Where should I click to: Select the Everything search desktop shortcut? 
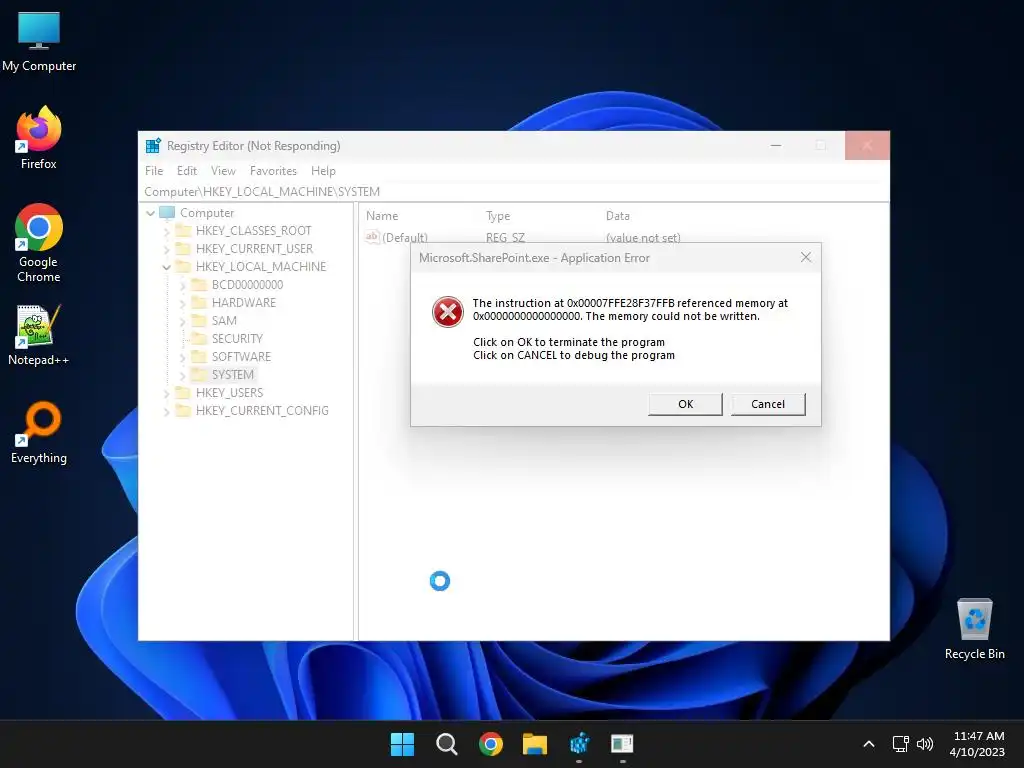[39, 432]
